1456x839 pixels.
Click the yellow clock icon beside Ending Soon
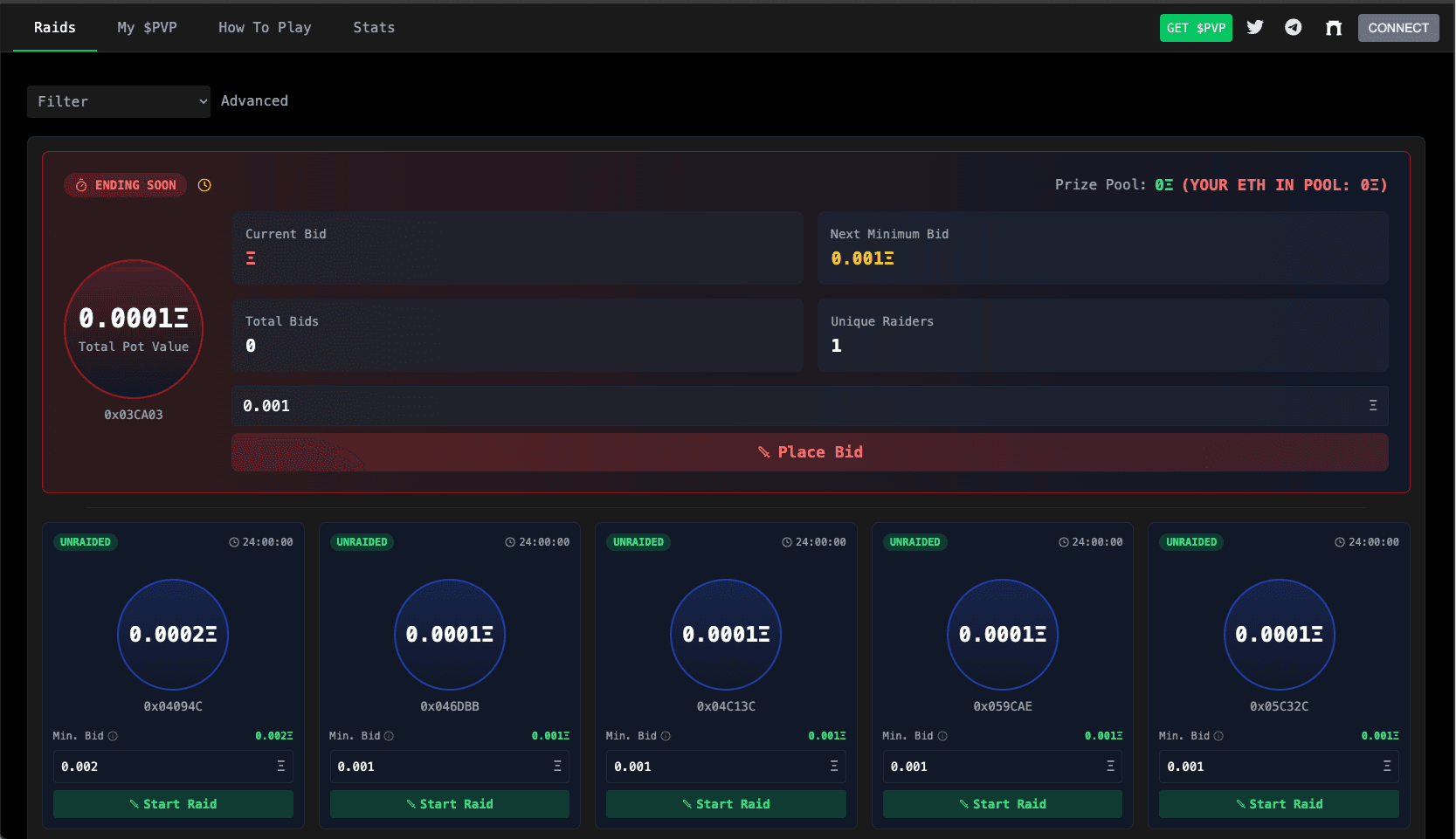(204, 185)
